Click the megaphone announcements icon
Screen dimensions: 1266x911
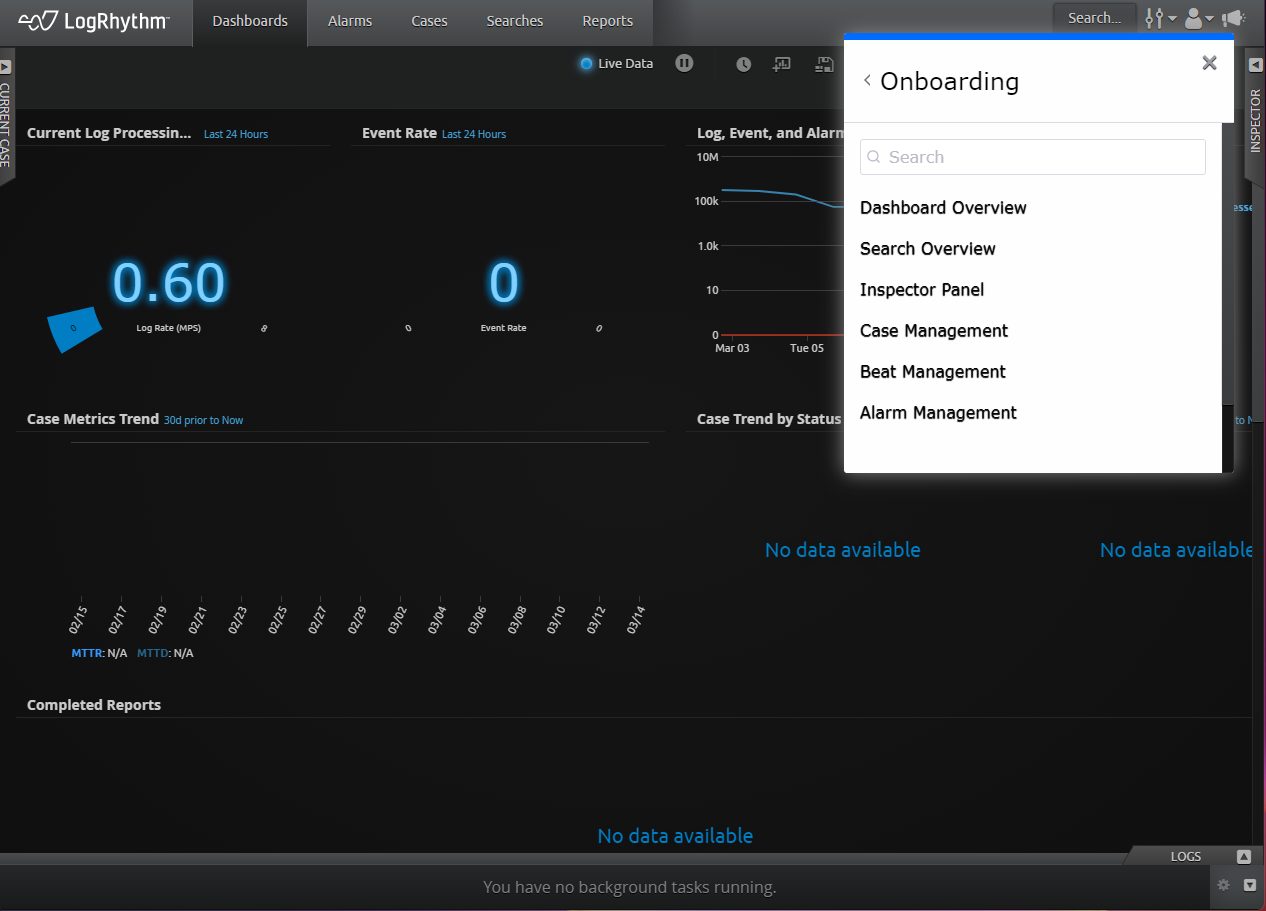[1233, 18]
